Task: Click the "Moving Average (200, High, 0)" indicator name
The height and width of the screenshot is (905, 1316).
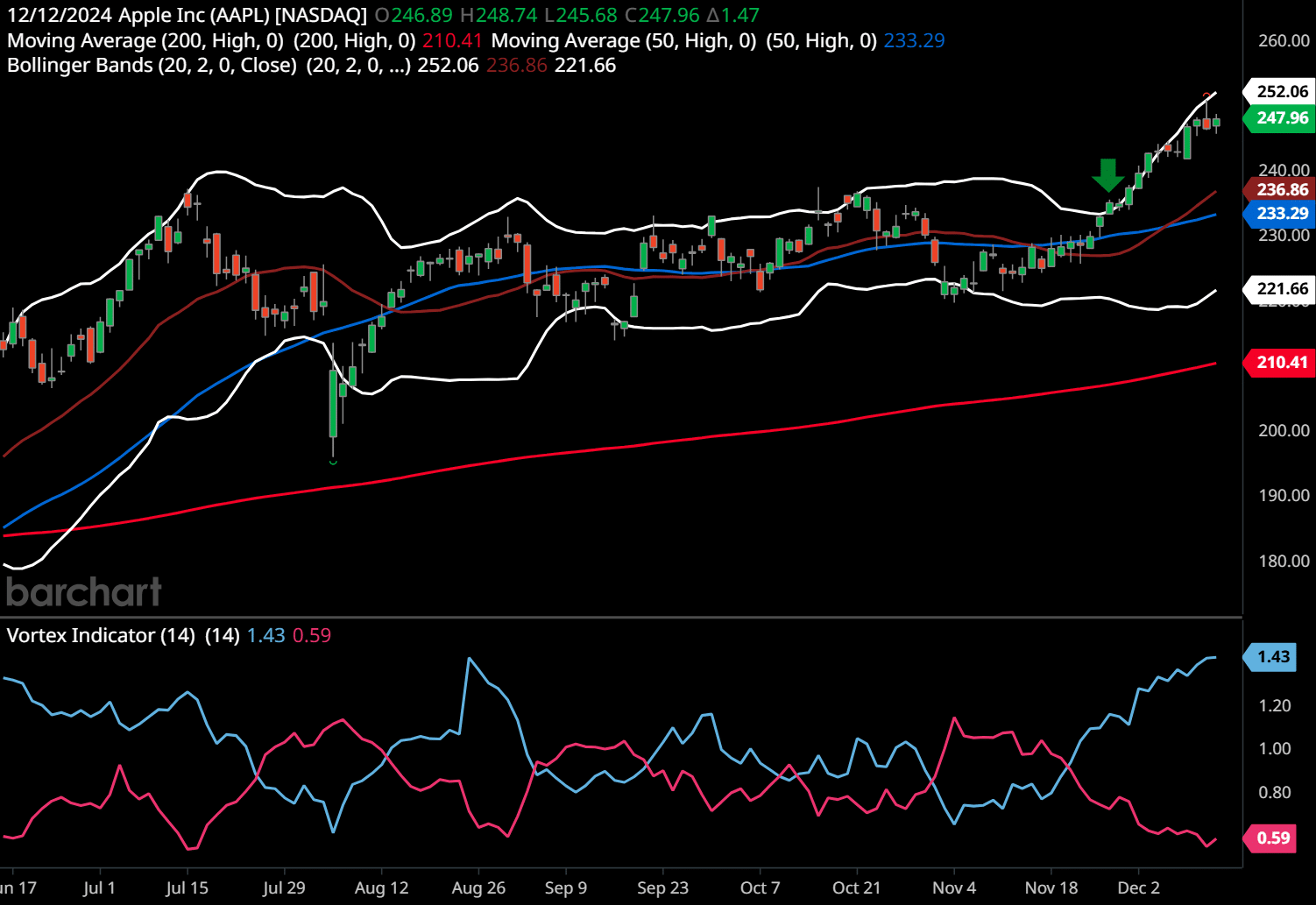Action: [x=145, y=40]
